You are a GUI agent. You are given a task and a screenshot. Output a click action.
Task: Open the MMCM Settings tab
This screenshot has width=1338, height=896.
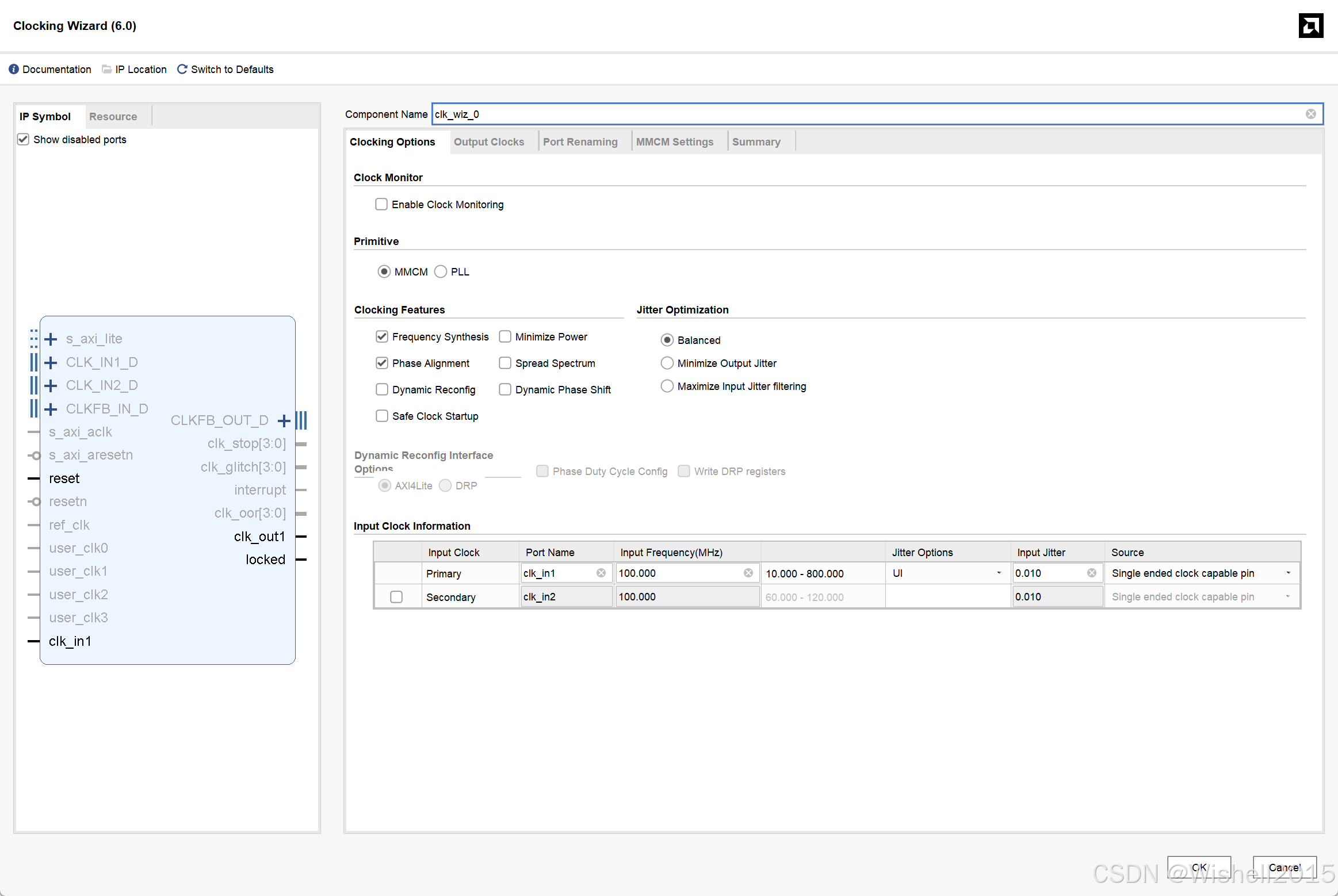pyautogui.click(x=674, y=141)
